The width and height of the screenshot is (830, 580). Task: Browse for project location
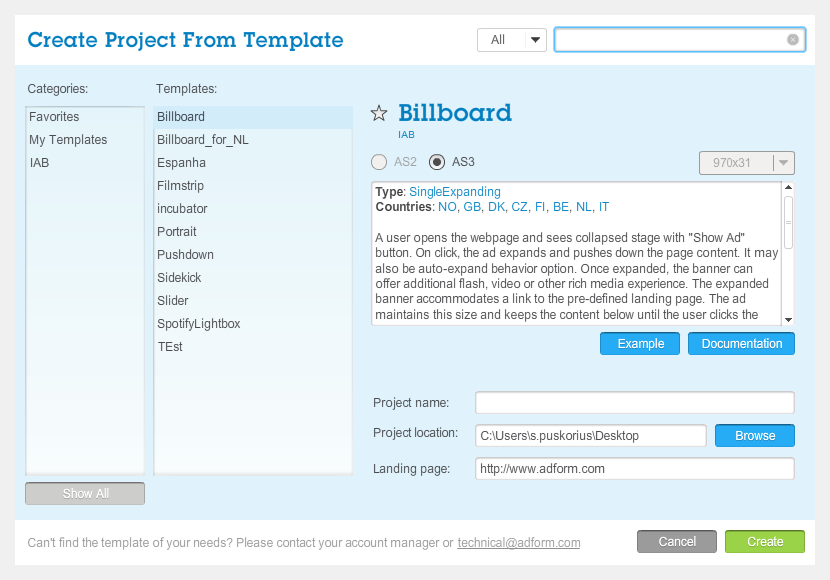click(754, 436)
